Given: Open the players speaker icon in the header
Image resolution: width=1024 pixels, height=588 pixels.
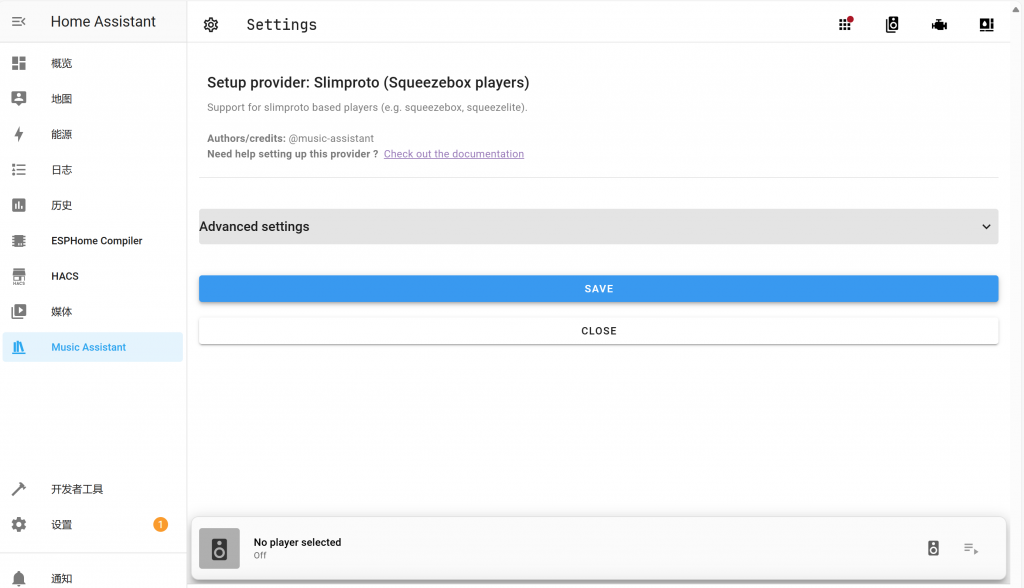Looking at the screenshot, I should (892, 25).
